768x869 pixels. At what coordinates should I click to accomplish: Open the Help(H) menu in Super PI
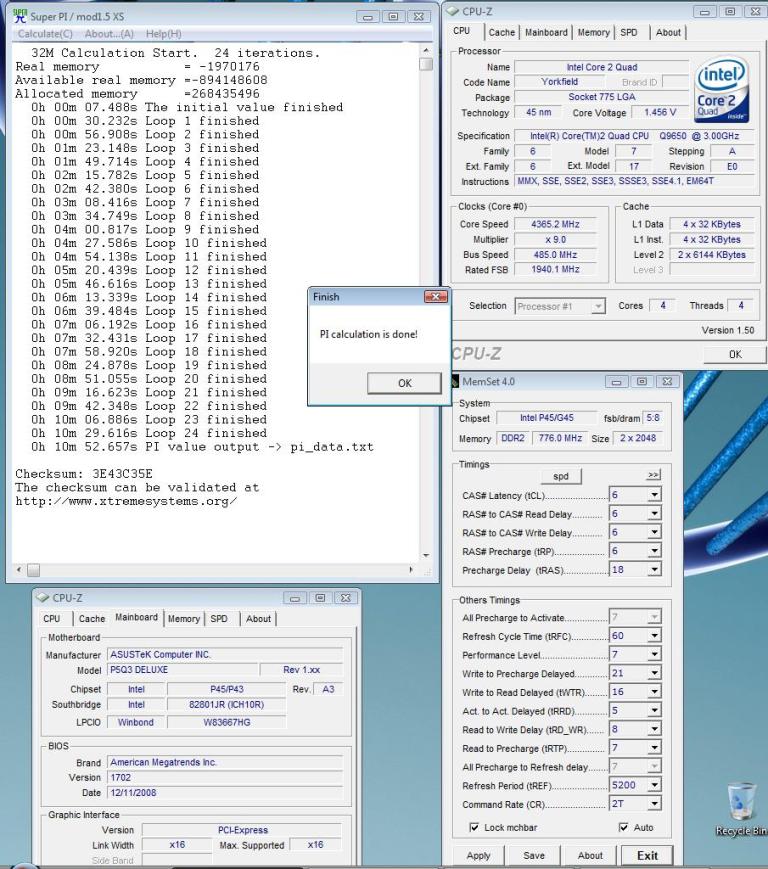pyautogui.click(x=163, y=34)
